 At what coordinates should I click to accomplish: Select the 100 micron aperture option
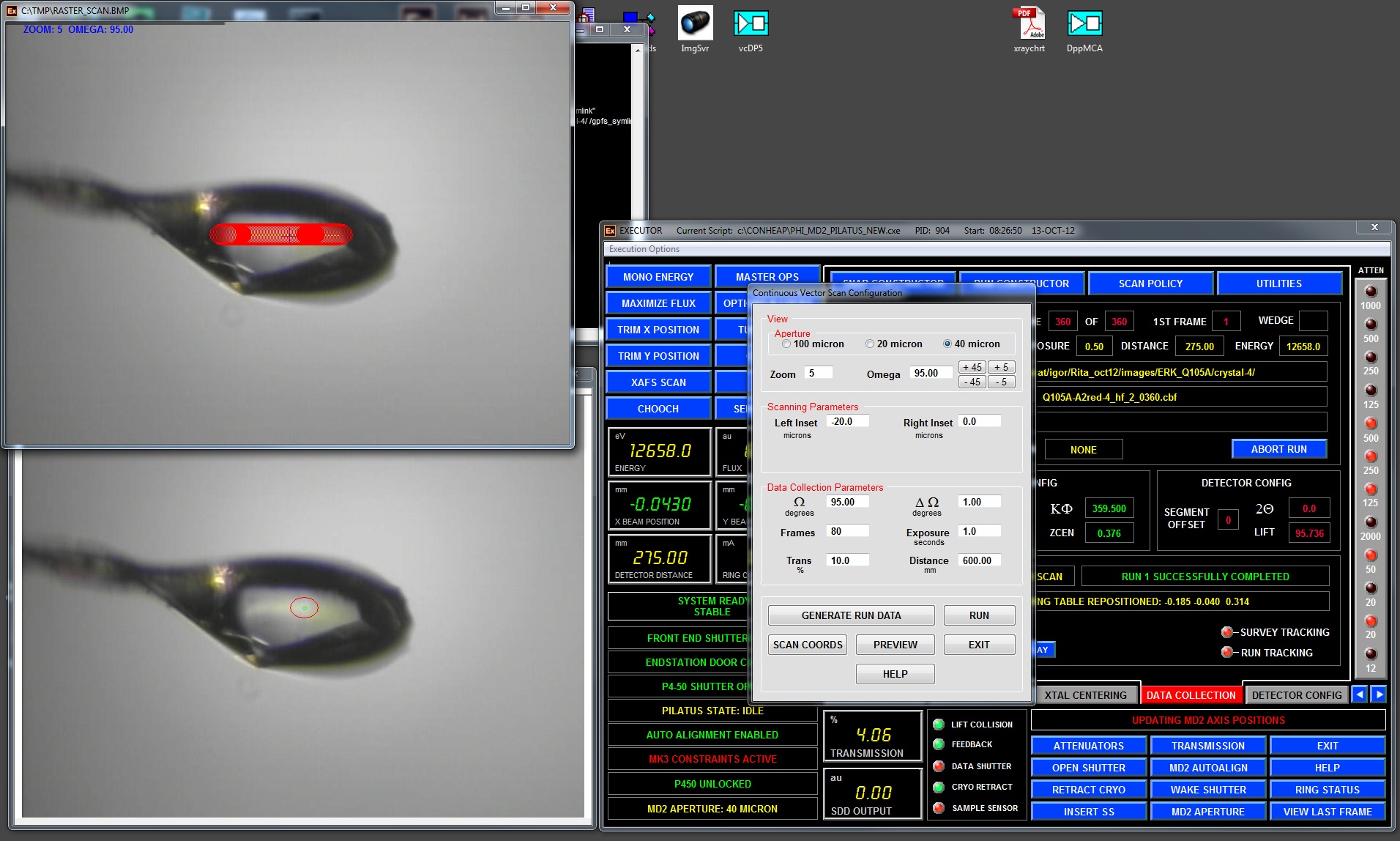point(786,344)
